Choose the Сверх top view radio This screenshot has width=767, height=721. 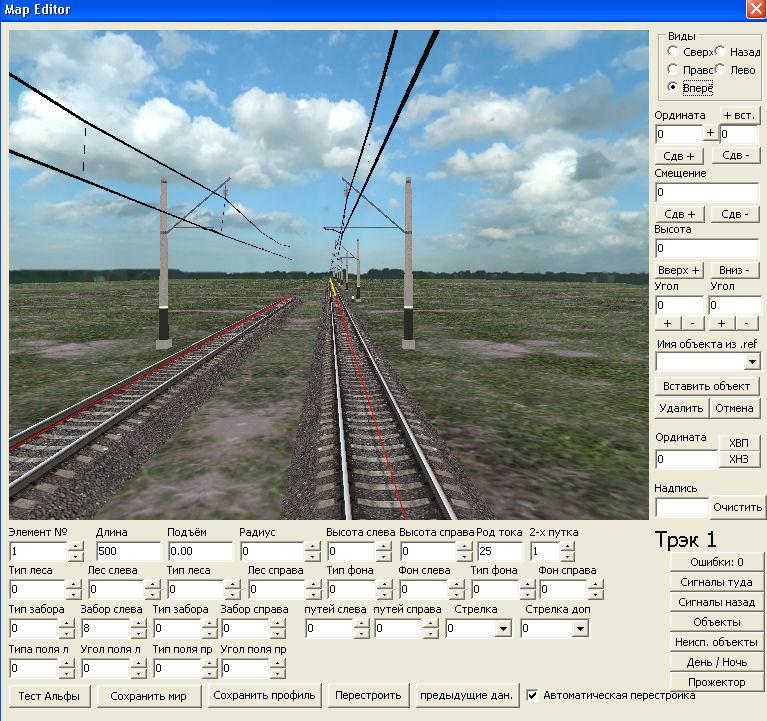point(673,51)
